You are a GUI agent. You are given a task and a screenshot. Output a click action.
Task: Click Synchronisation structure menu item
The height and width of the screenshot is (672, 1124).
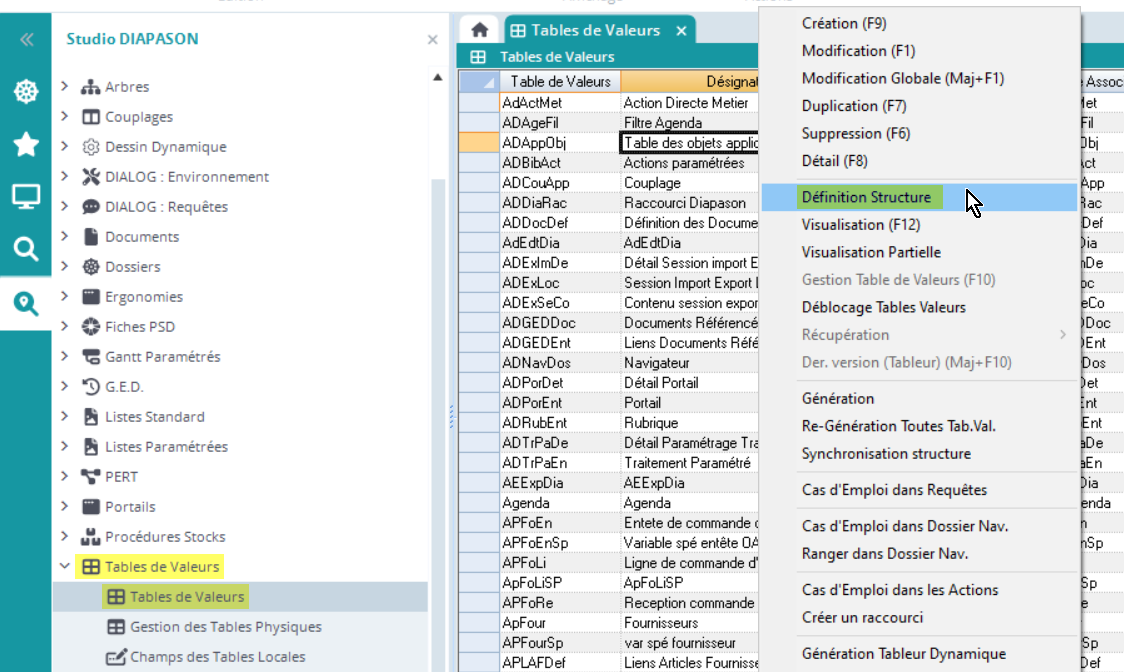[886, 454]
